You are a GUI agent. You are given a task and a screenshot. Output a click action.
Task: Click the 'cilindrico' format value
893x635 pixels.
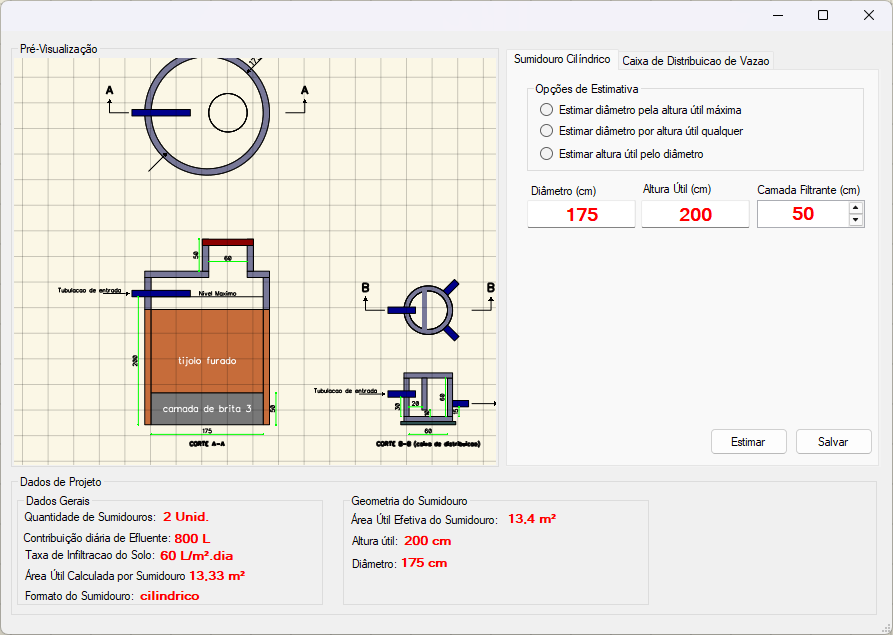point(170,596)
